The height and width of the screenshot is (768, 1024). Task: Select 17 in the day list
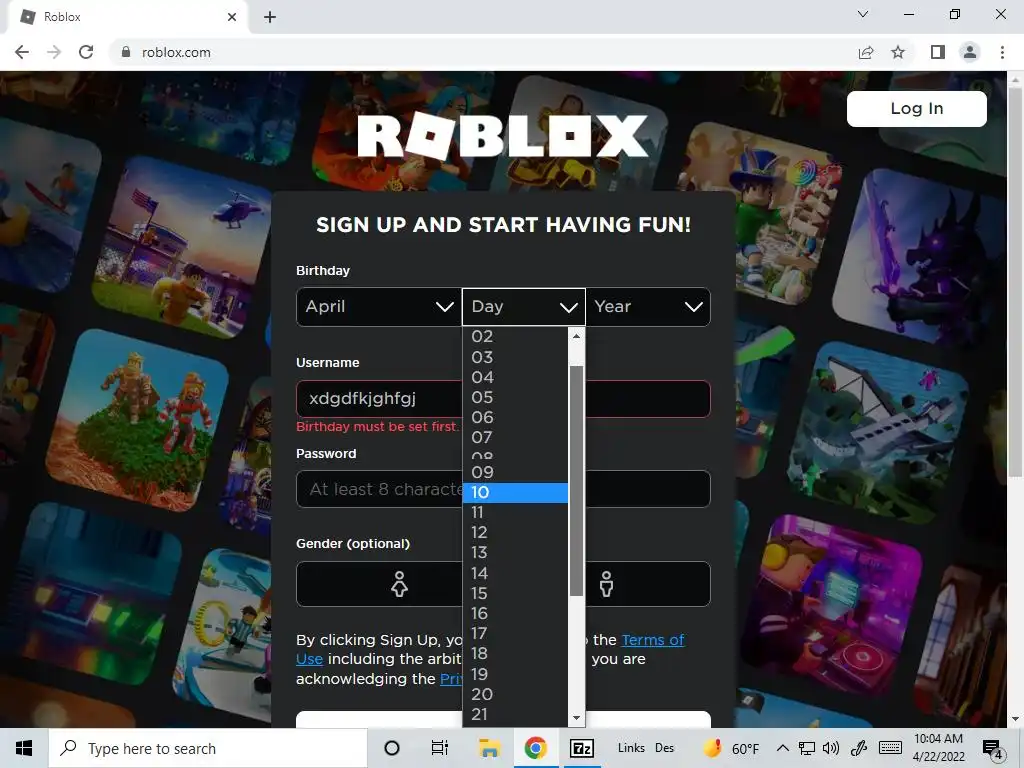coord(515,633)
